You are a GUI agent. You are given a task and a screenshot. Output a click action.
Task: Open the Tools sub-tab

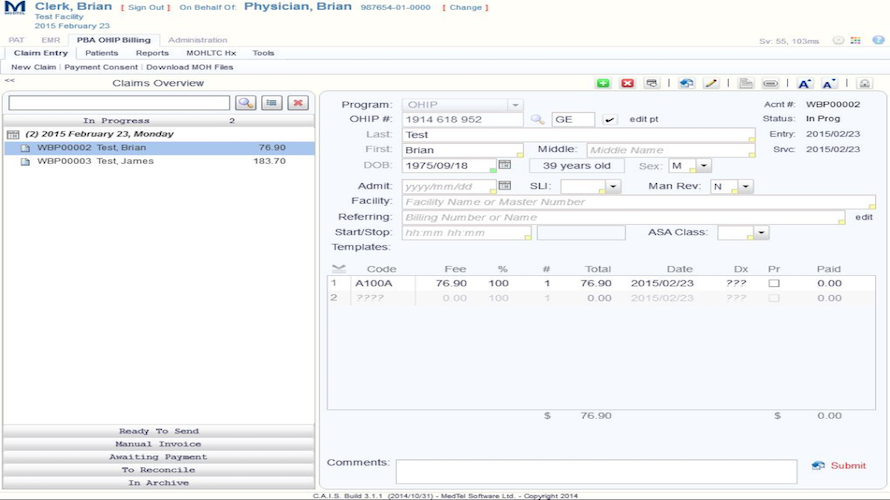(x=263, y=53)
